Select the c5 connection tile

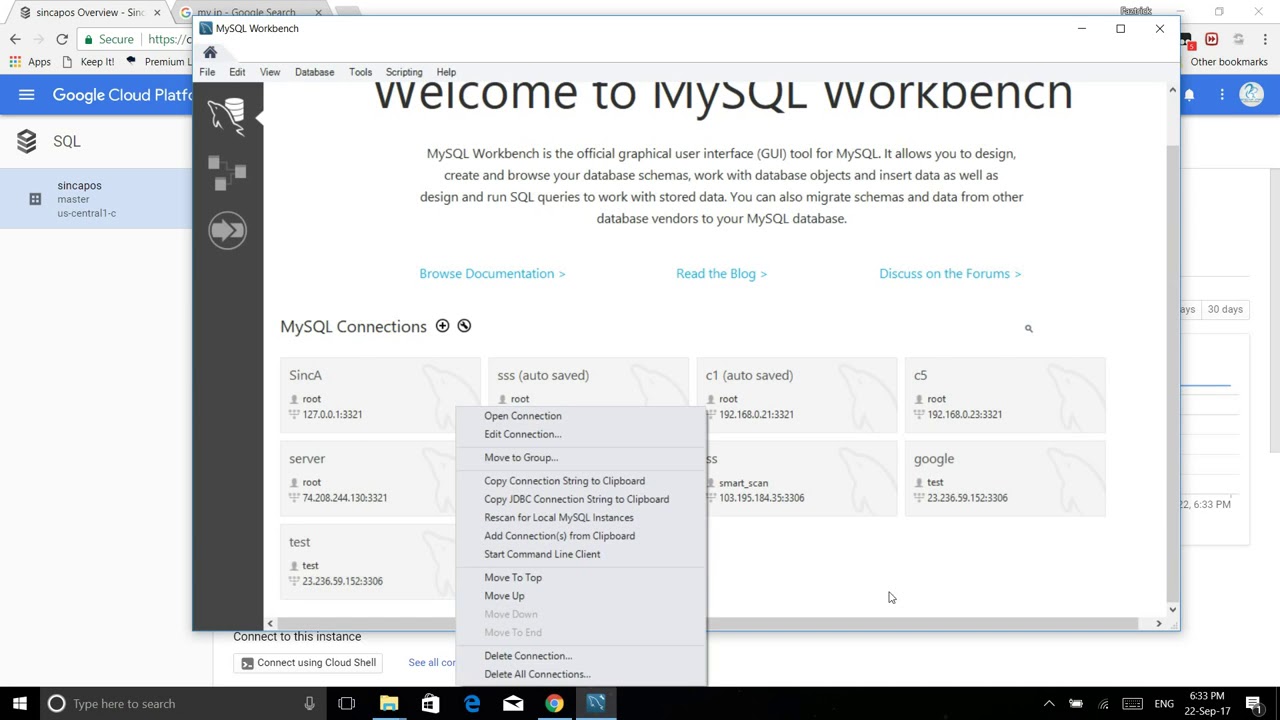1005,395
